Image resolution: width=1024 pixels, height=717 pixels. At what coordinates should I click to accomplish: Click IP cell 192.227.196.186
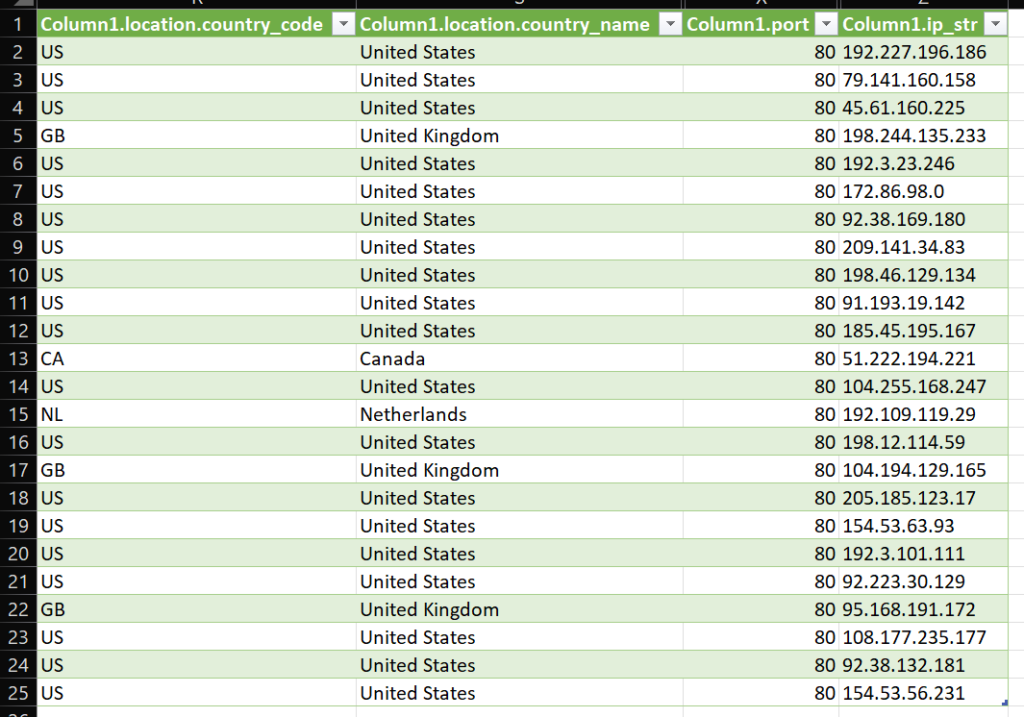click(923, 52)
